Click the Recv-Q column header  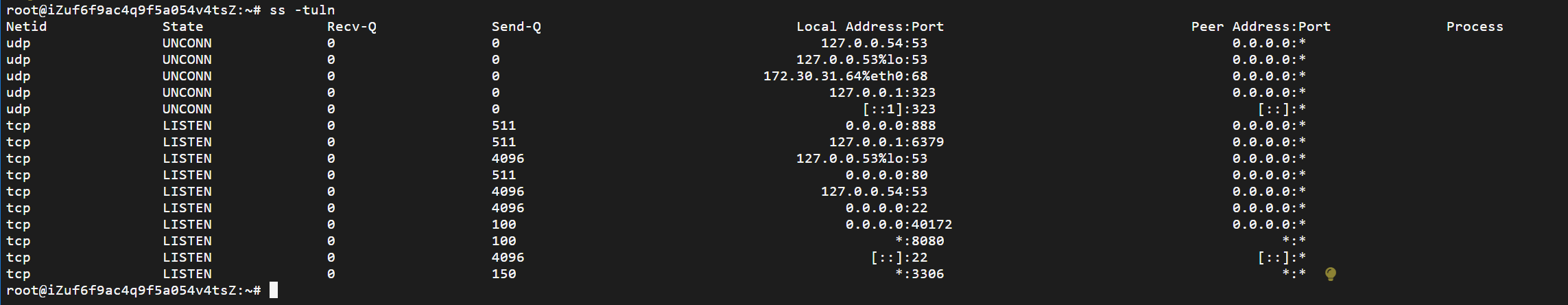pos(351,27)
